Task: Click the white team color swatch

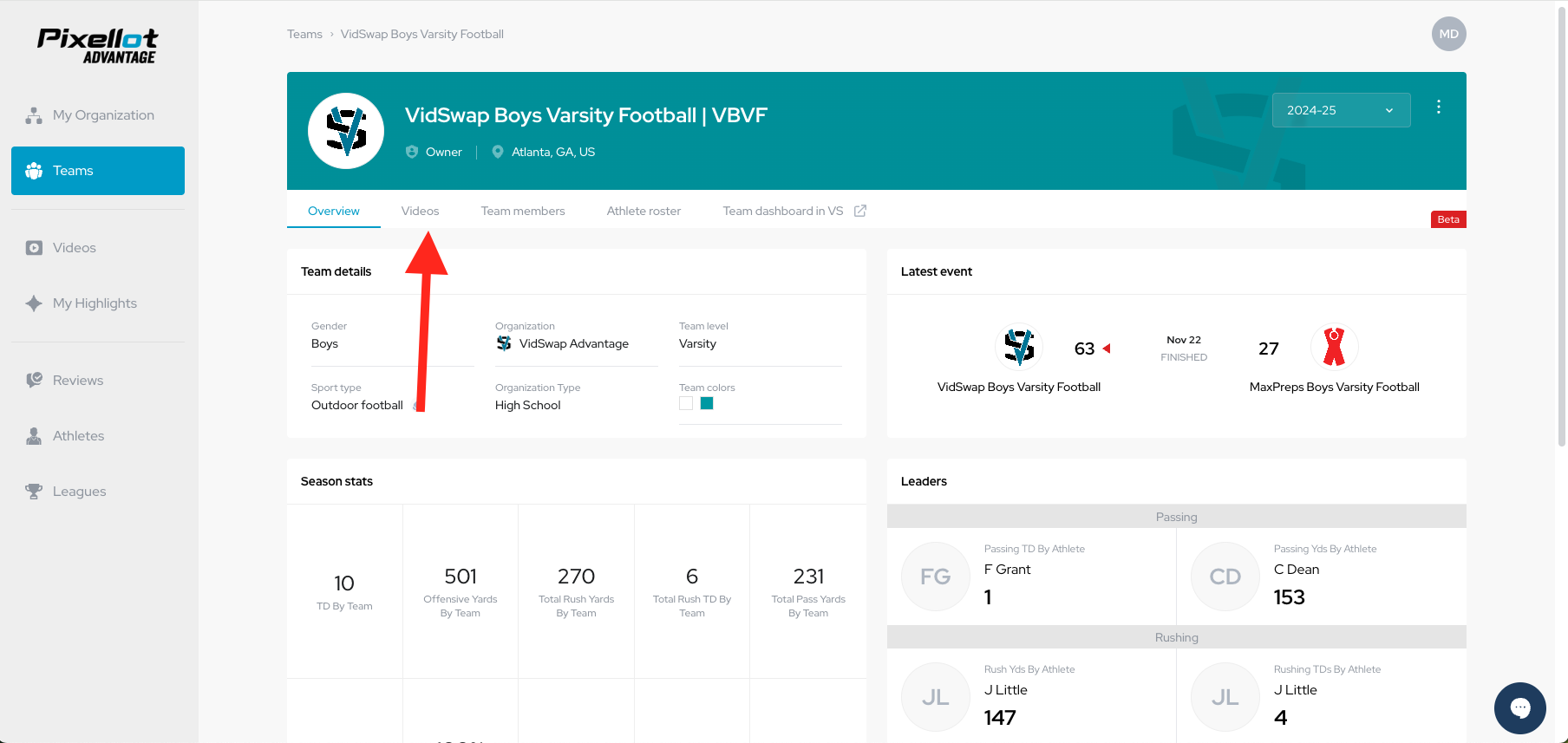Action: point(686,403)
